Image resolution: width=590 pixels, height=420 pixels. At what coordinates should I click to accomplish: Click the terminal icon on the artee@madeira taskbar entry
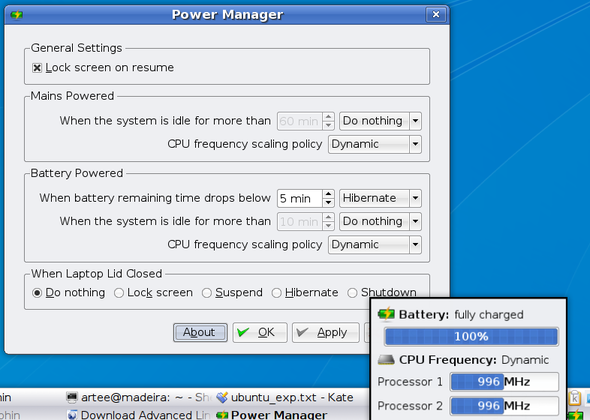(71, 397)
